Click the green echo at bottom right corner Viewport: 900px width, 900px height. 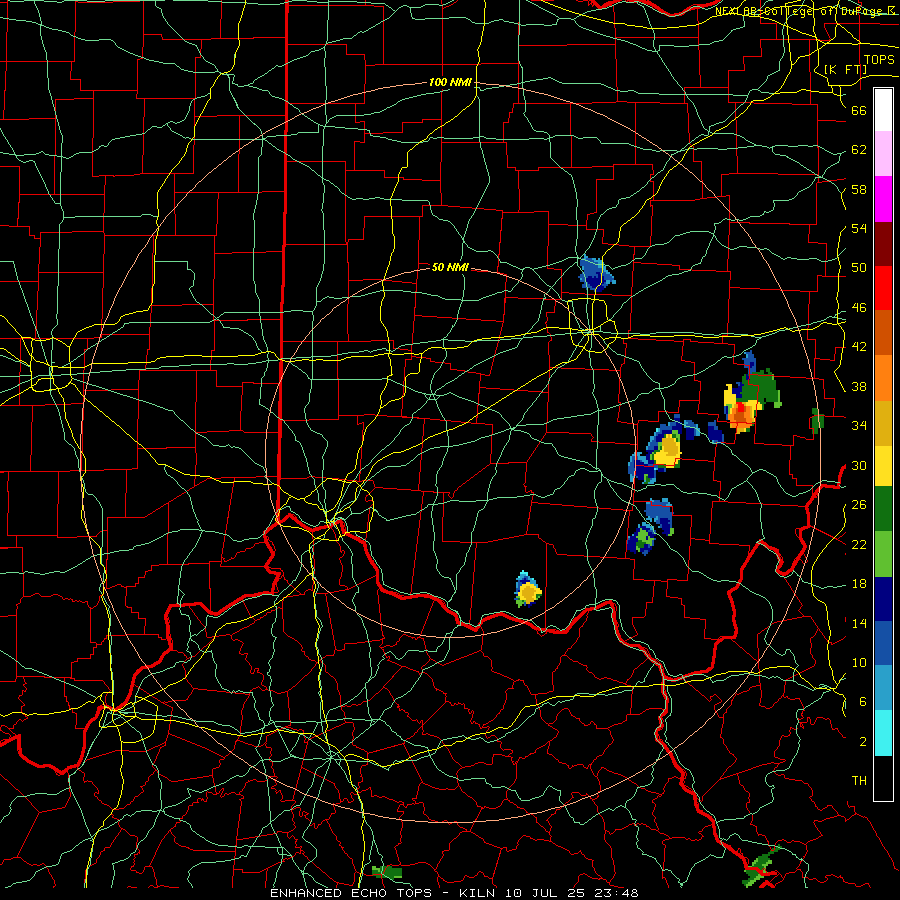(761, 866)
